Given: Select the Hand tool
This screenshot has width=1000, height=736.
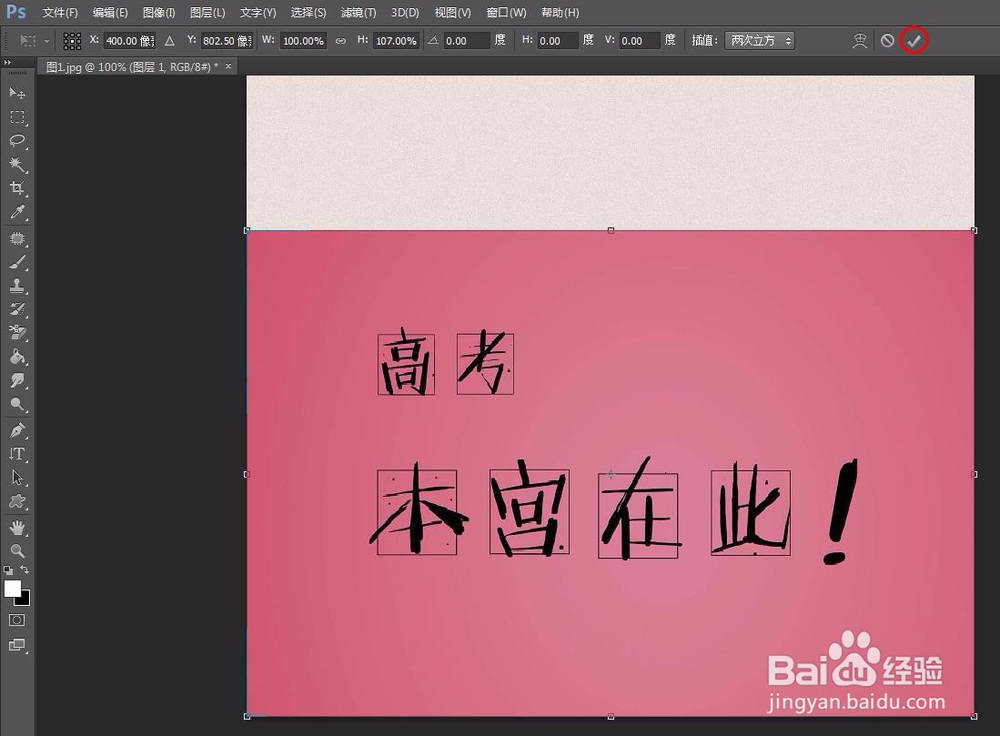Looking at the screenshot, I should pos(17,527).
